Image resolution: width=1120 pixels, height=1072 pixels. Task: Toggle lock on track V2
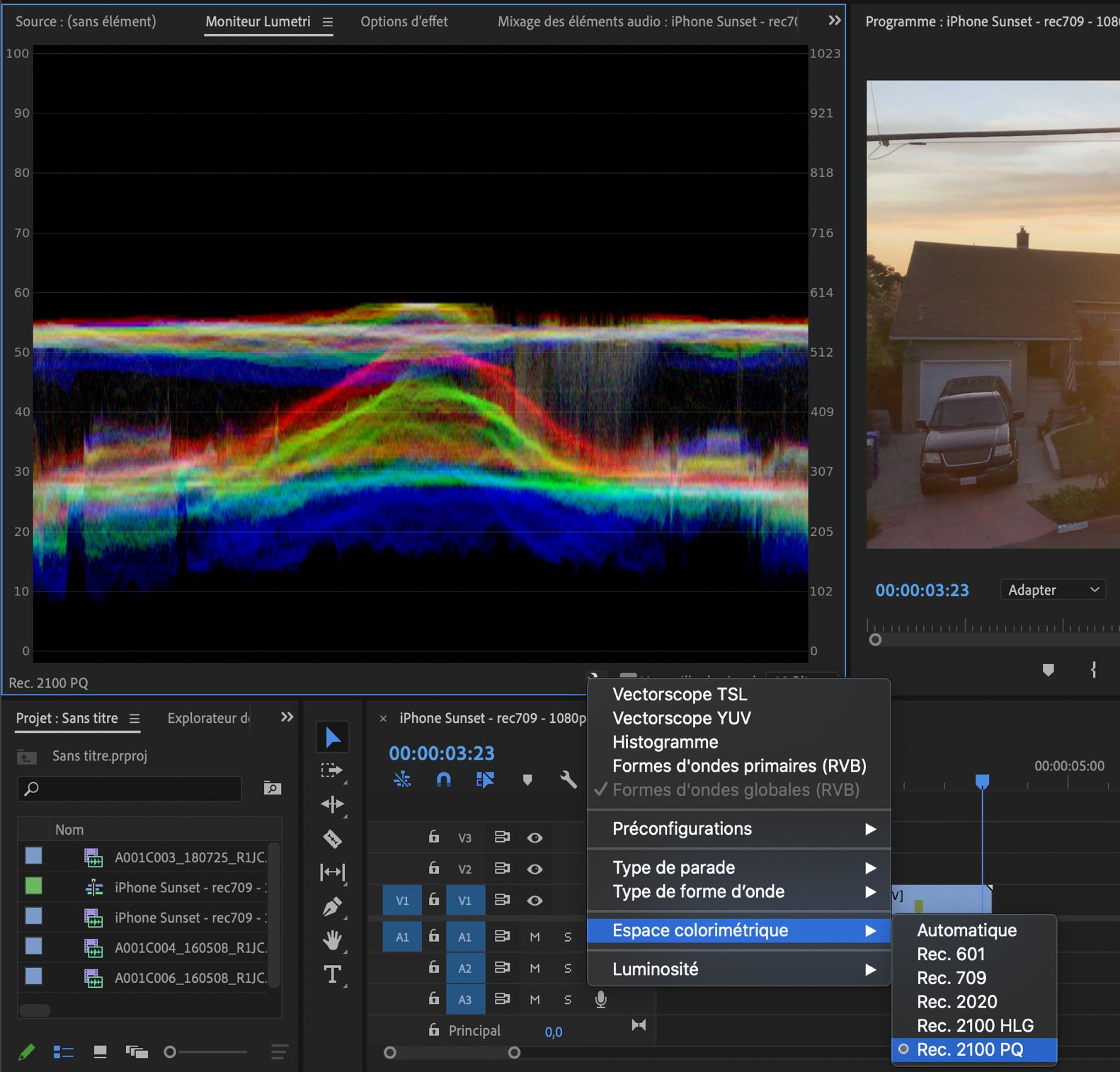click(434, 868)
